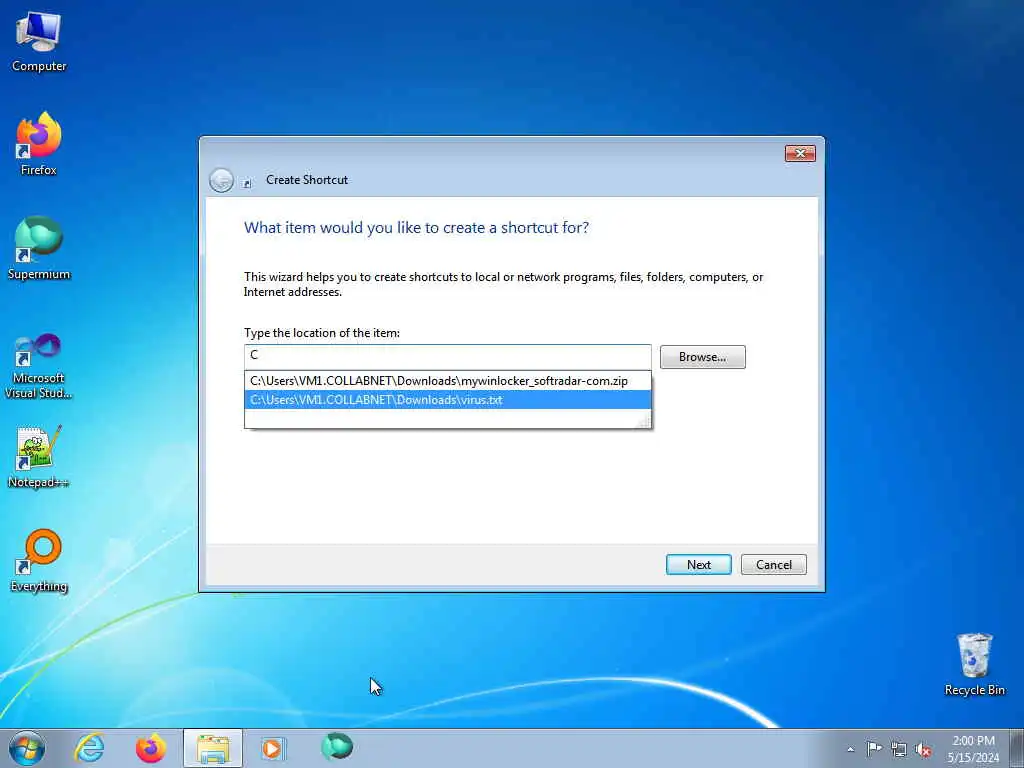Select the Supermium desktop shortcut
The width and height of the screenshot is (1024, 768).
point(39,248)
